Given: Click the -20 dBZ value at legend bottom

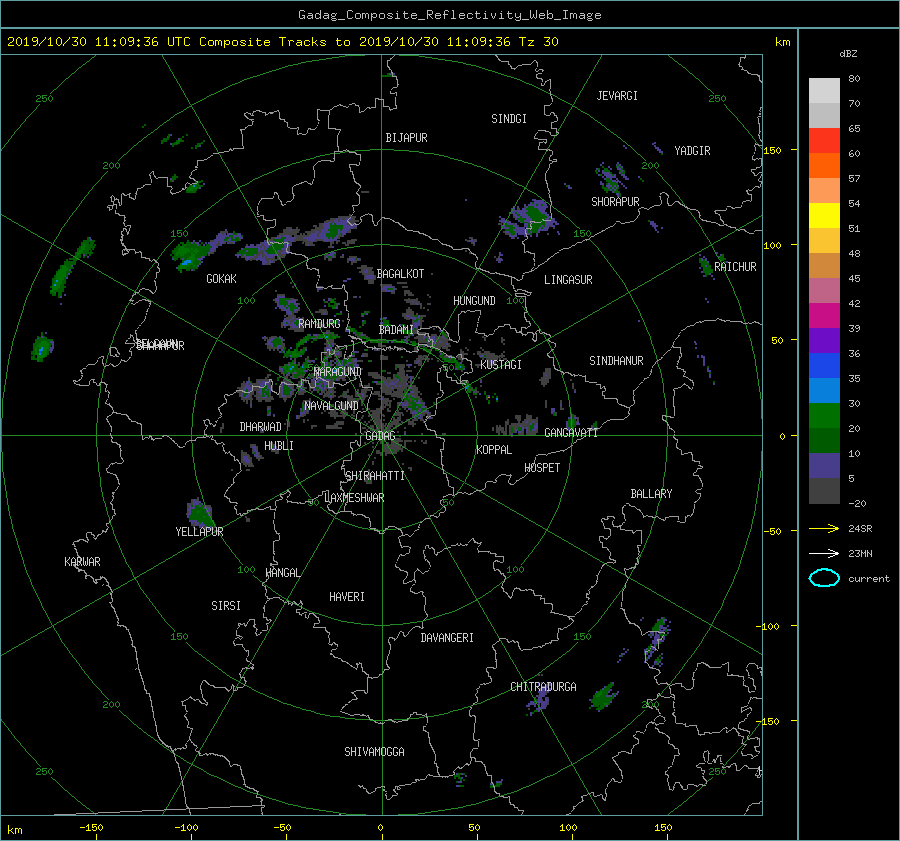Looking at the screenshot, I should [x=857, y=503].
